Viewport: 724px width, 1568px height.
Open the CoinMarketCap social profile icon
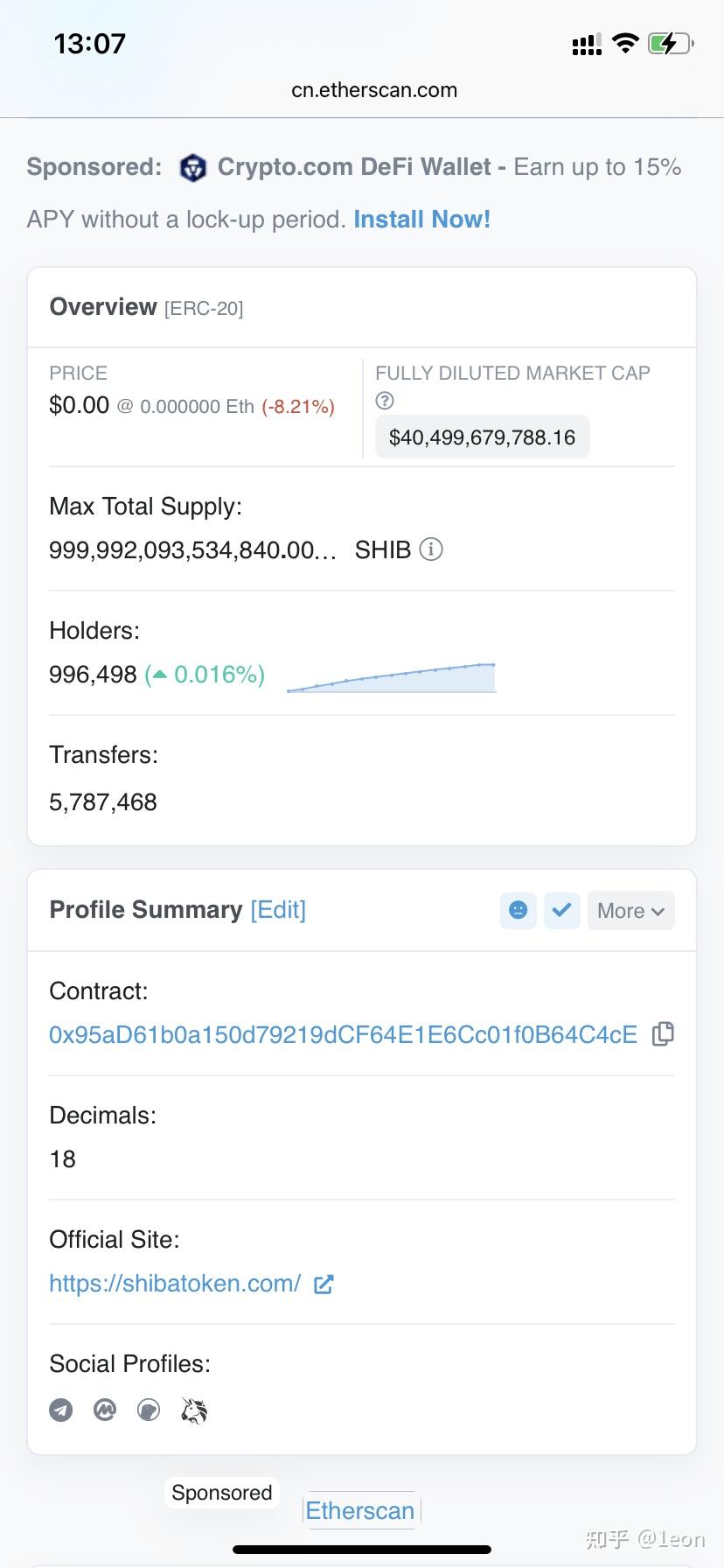click(x=105, y=1410)
